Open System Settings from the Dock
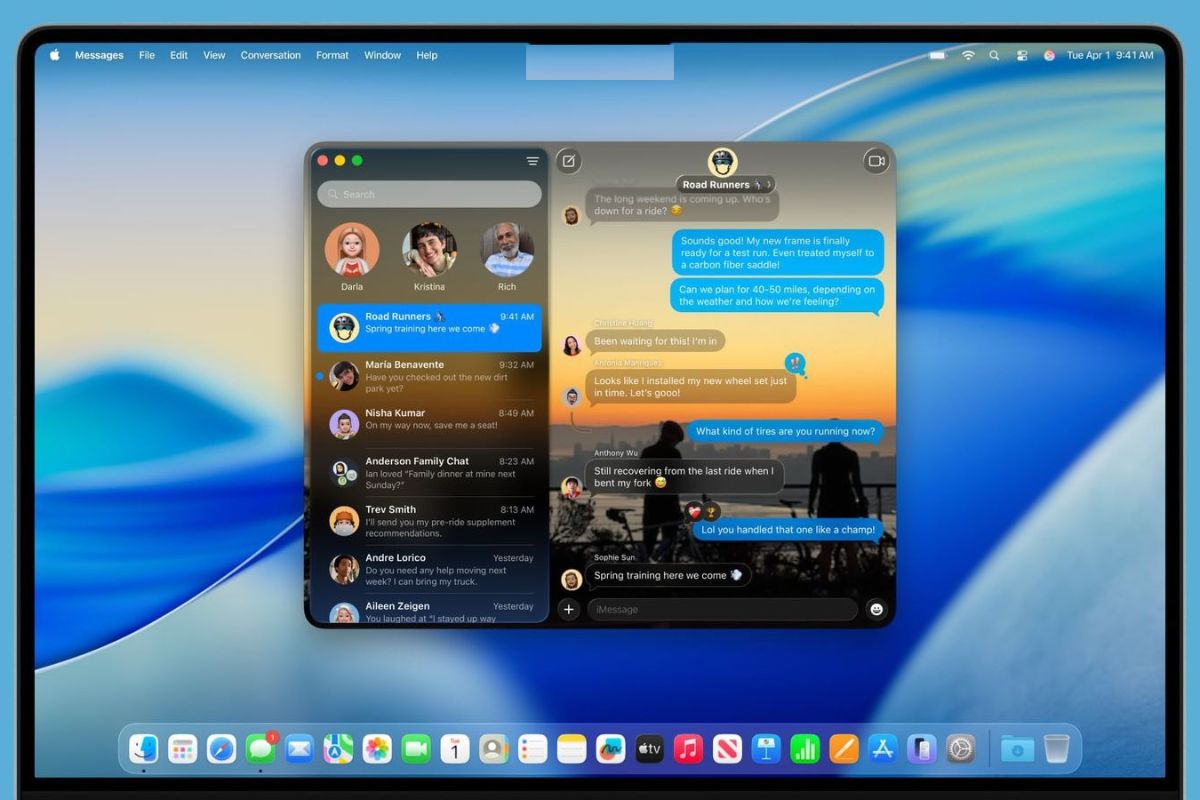This screenshot has width=1200, height=800. pos(961,748)
